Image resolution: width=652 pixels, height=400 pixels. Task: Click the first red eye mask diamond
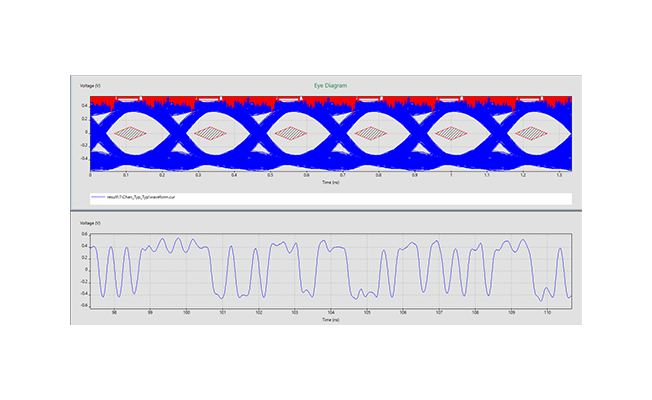[x=129, y=132]
